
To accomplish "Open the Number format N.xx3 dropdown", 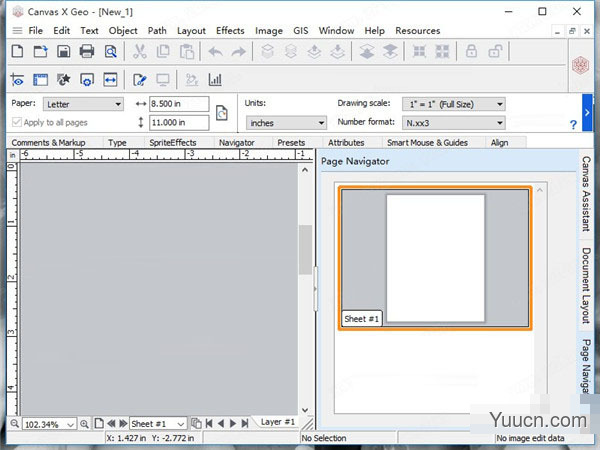I will (x=453, y=123).
